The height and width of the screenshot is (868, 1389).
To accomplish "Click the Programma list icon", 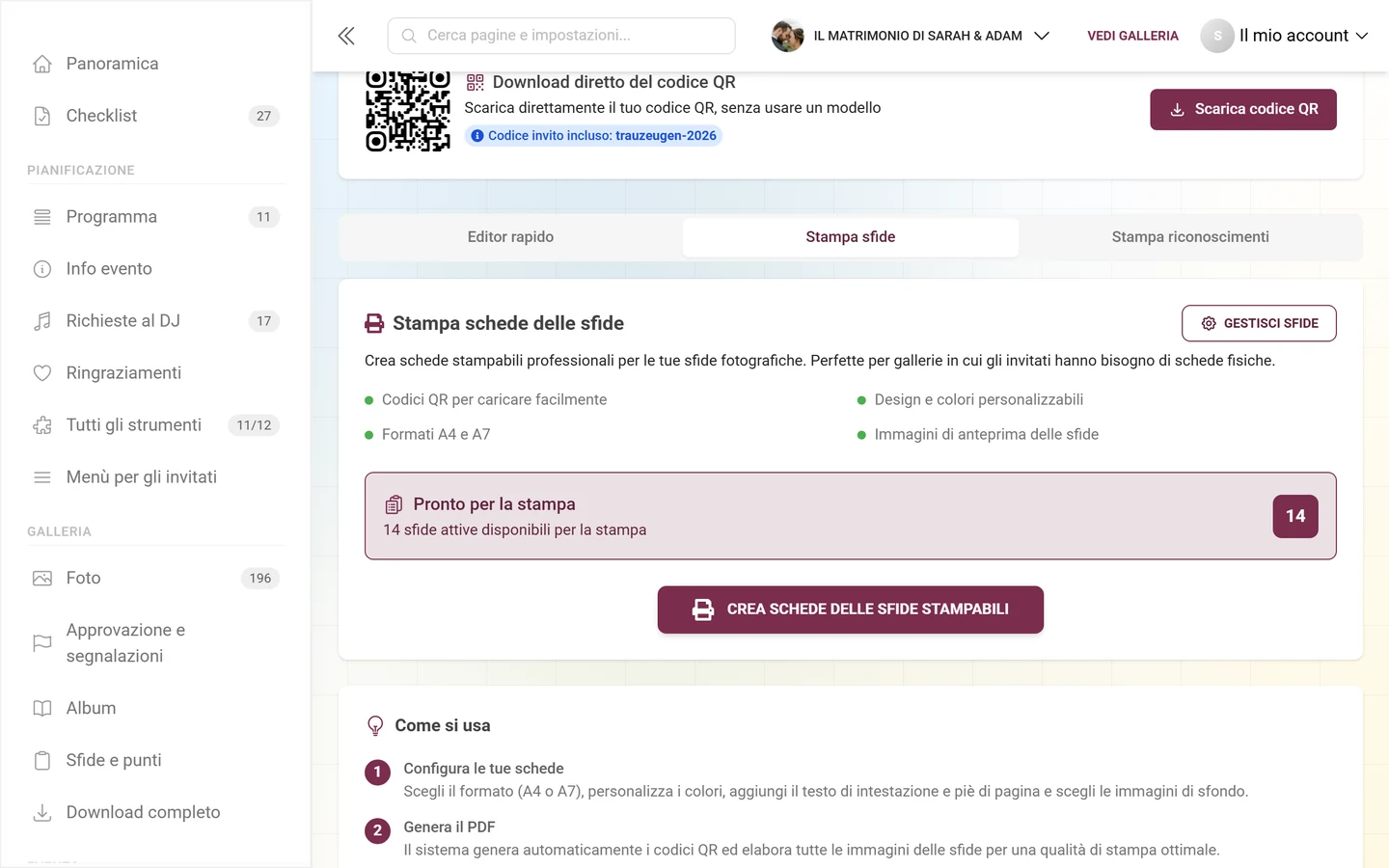I will (42, 217).
